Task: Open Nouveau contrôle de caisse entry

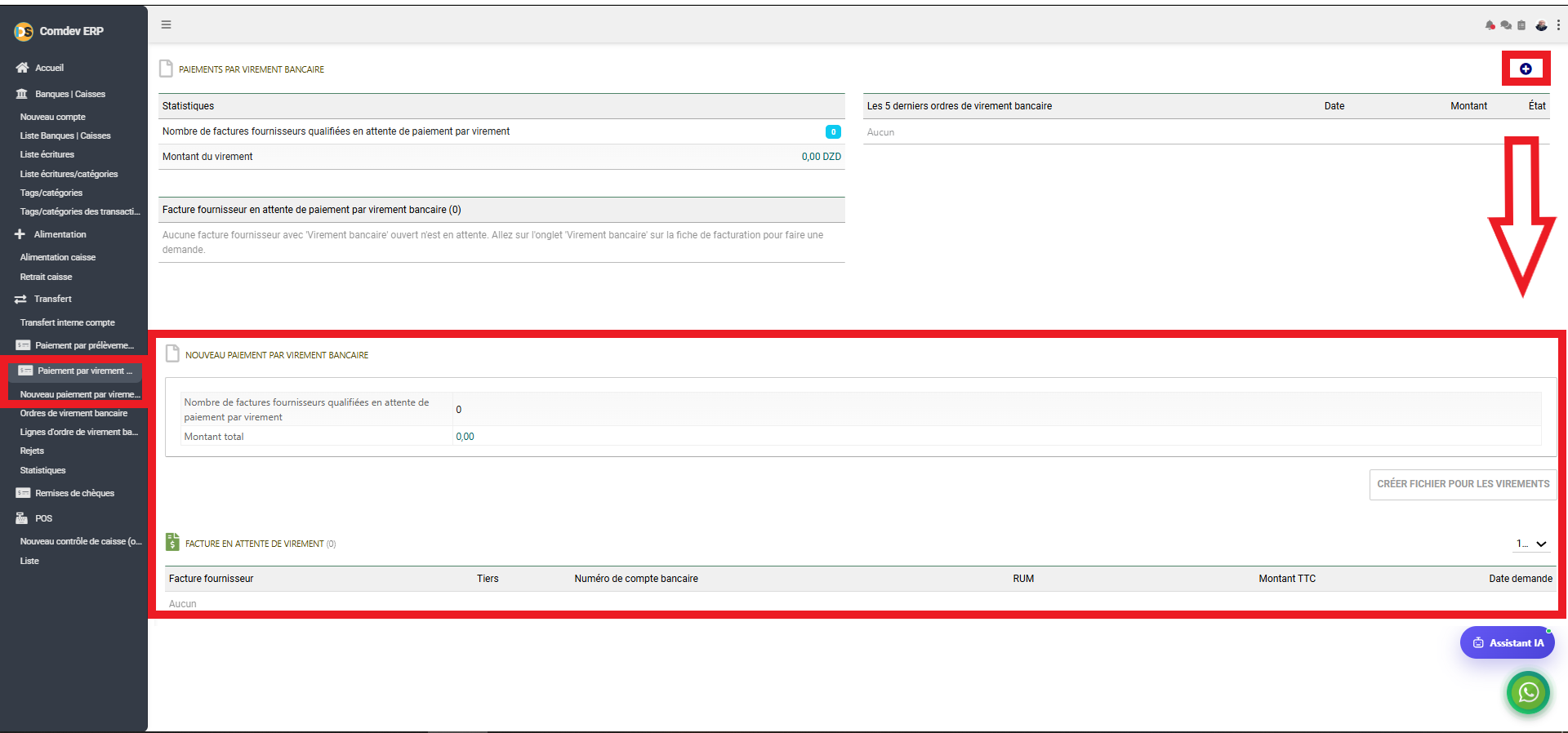Action: click(x=81, y=541)
